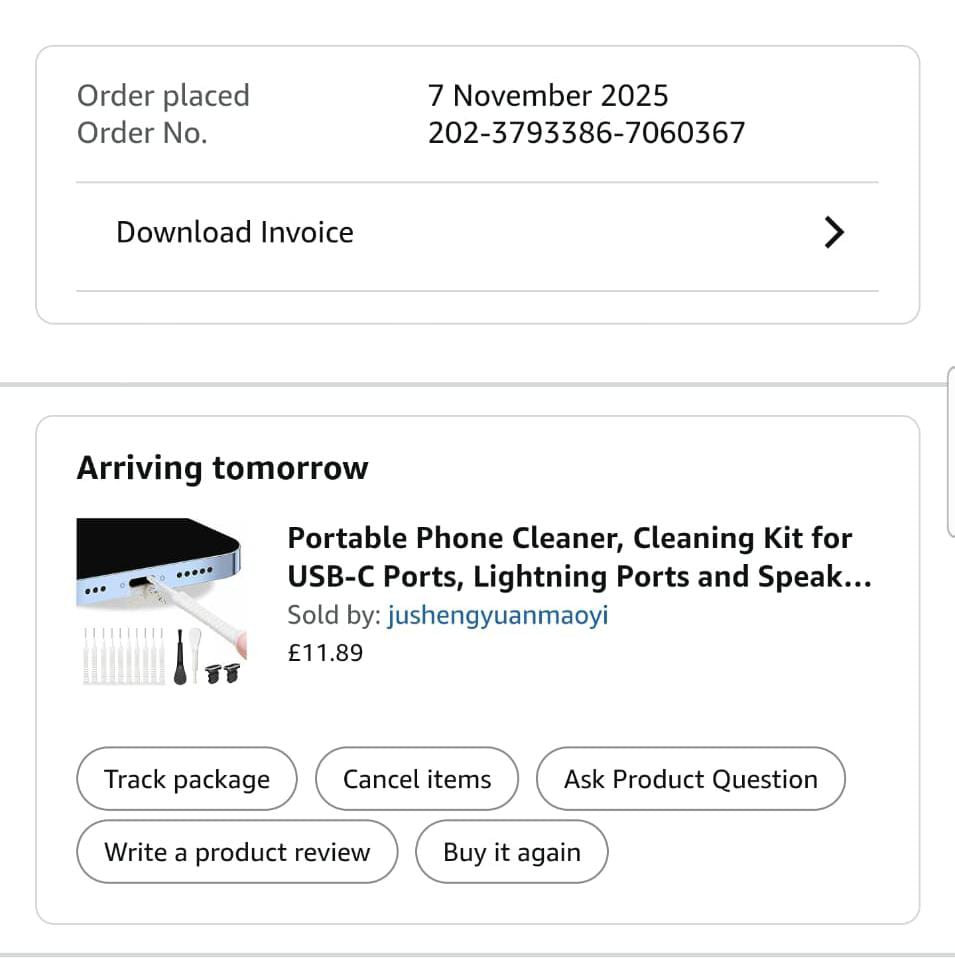Open the phone cleaner product thumbnail

point(161,602)
